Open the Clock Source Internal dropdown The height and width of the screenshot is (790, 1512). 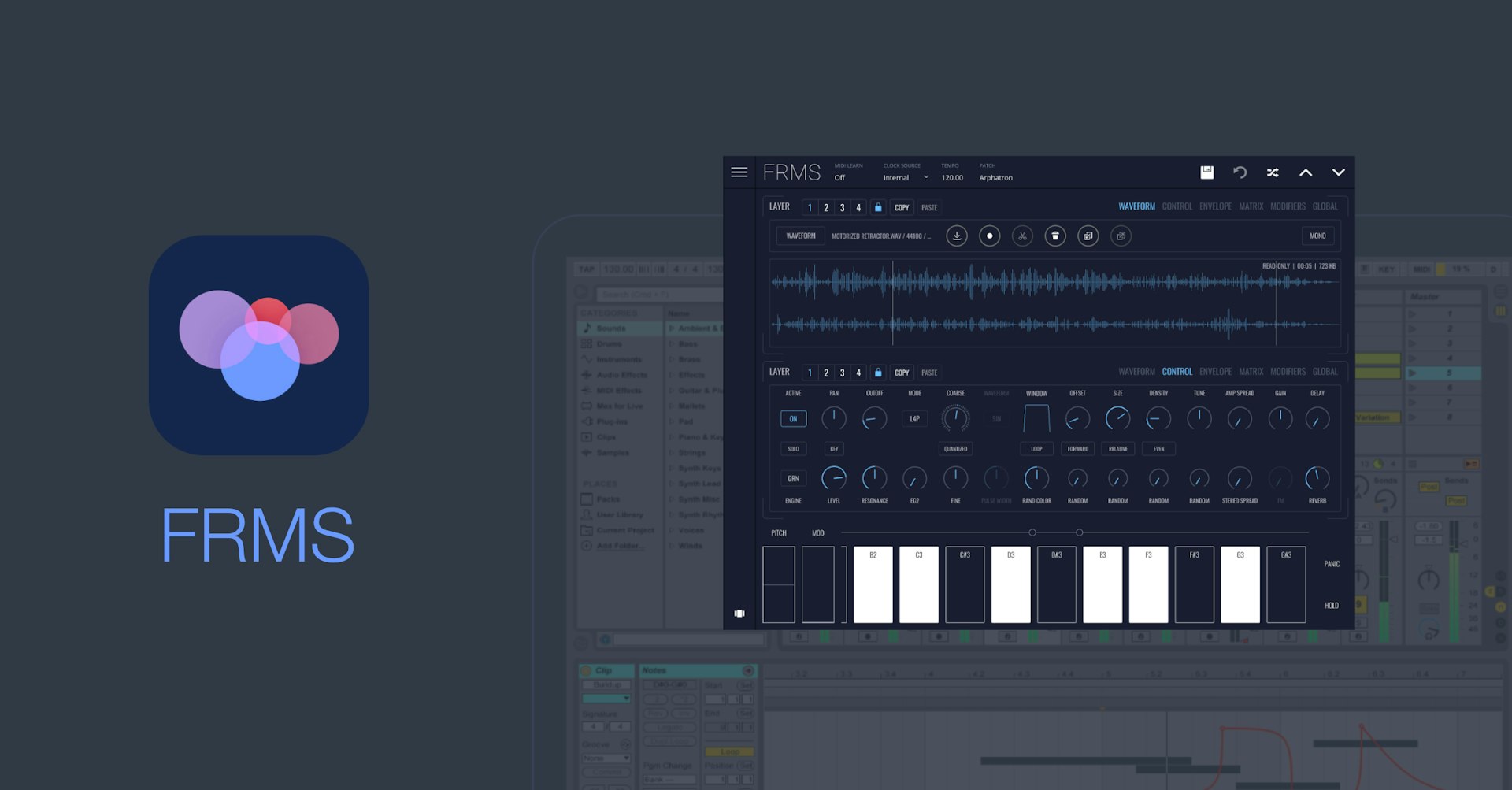[x=906, y=178]
